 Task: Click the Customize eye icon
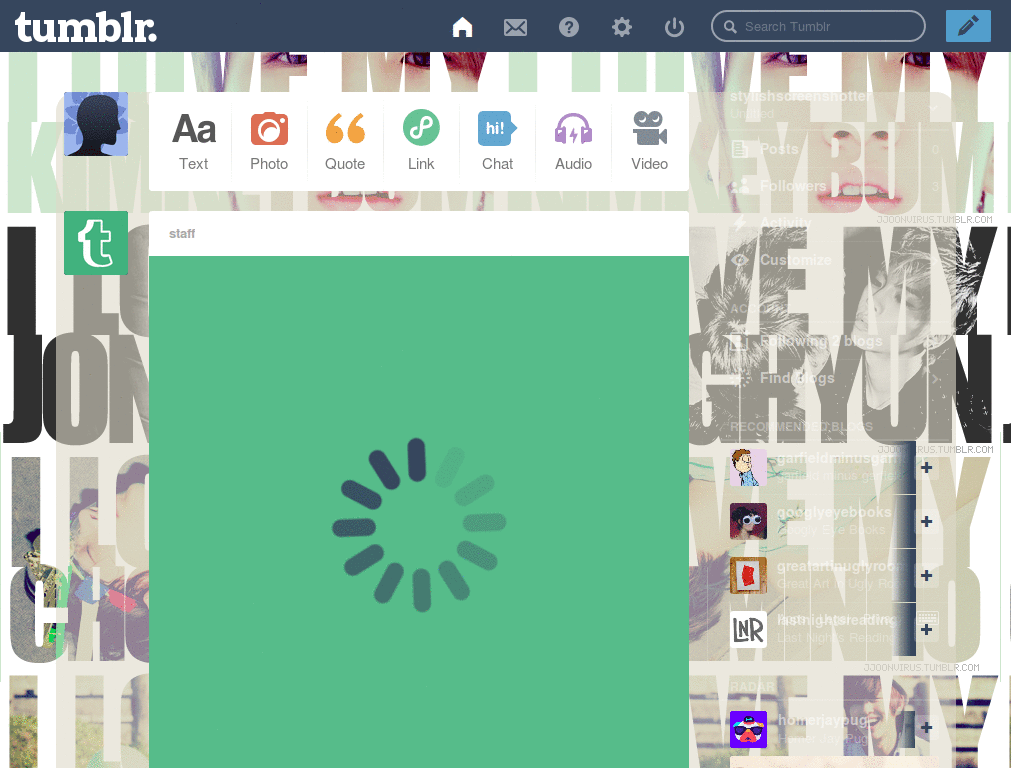click(739, 260)
